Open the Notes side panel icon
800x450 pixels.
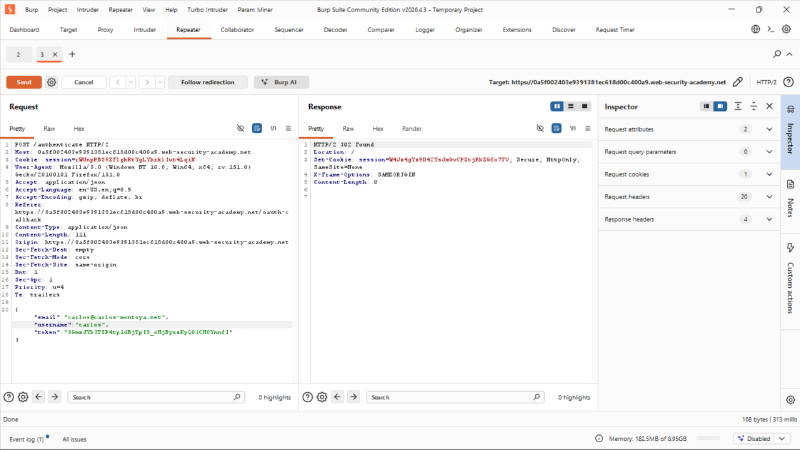pyautogui.click(x=790, y=185)
